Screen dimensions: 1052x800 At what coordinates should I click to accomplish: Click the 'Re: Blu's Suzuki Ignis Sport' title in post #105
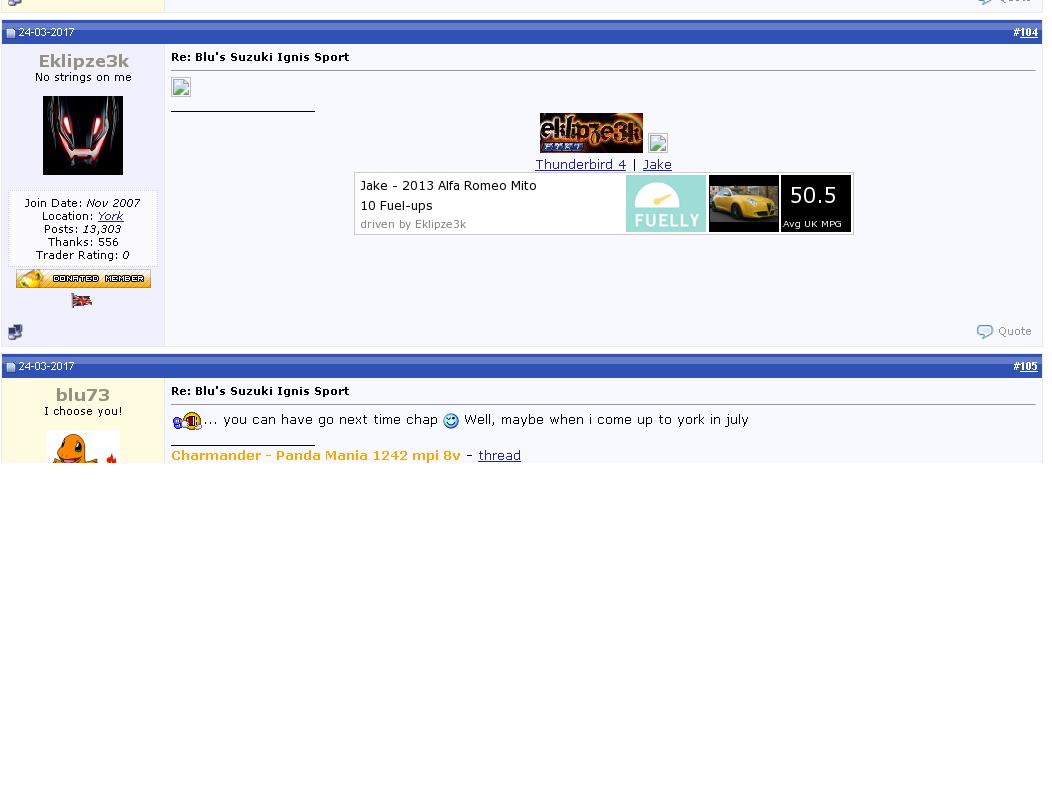260,391
